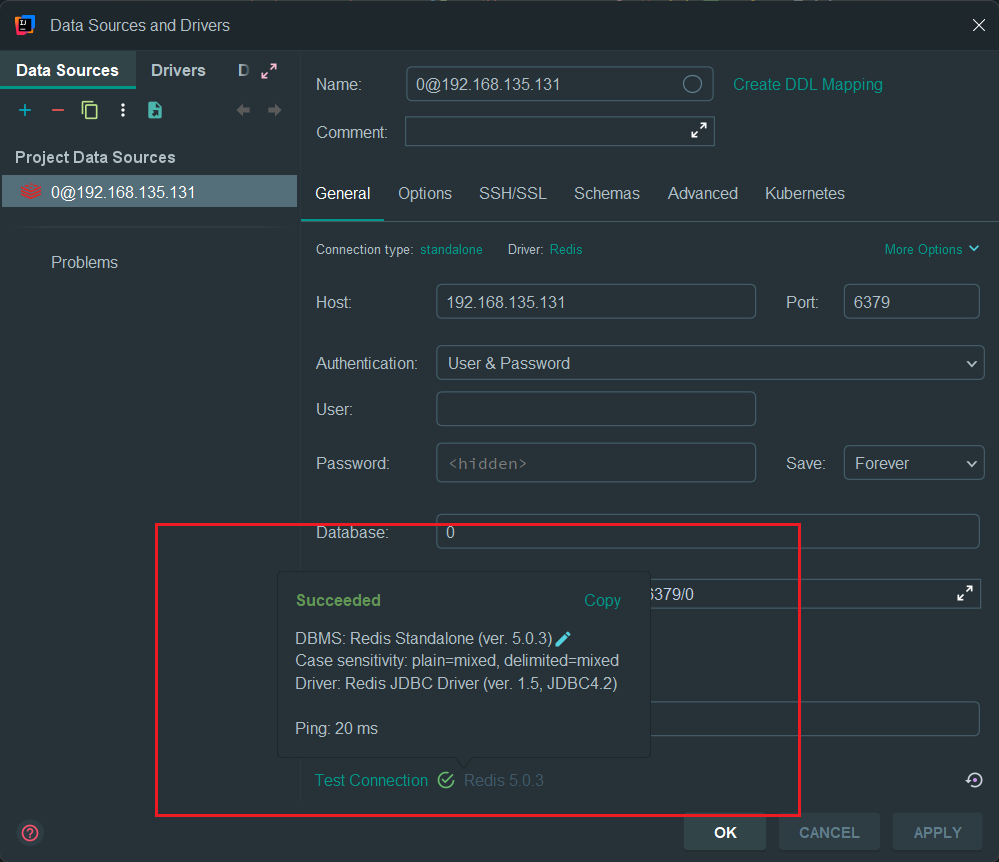Remove the selected data source with minus icon
Screen dimensions: 999x862
tap(57, 110)
